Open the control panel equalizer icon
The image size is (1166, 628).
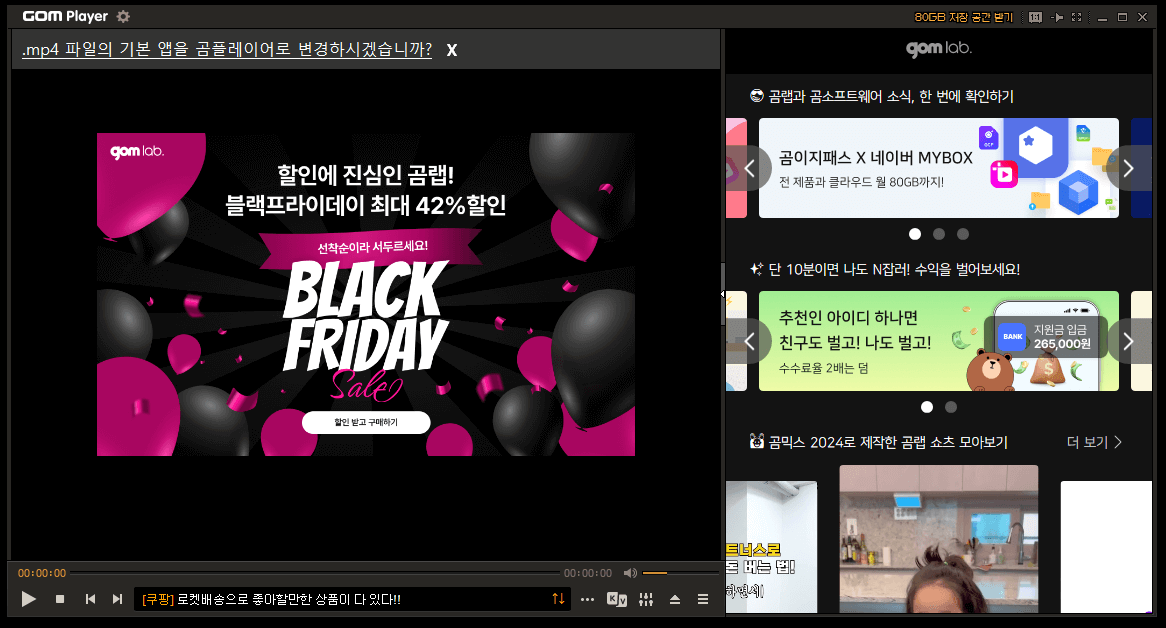tap(646, 599)
